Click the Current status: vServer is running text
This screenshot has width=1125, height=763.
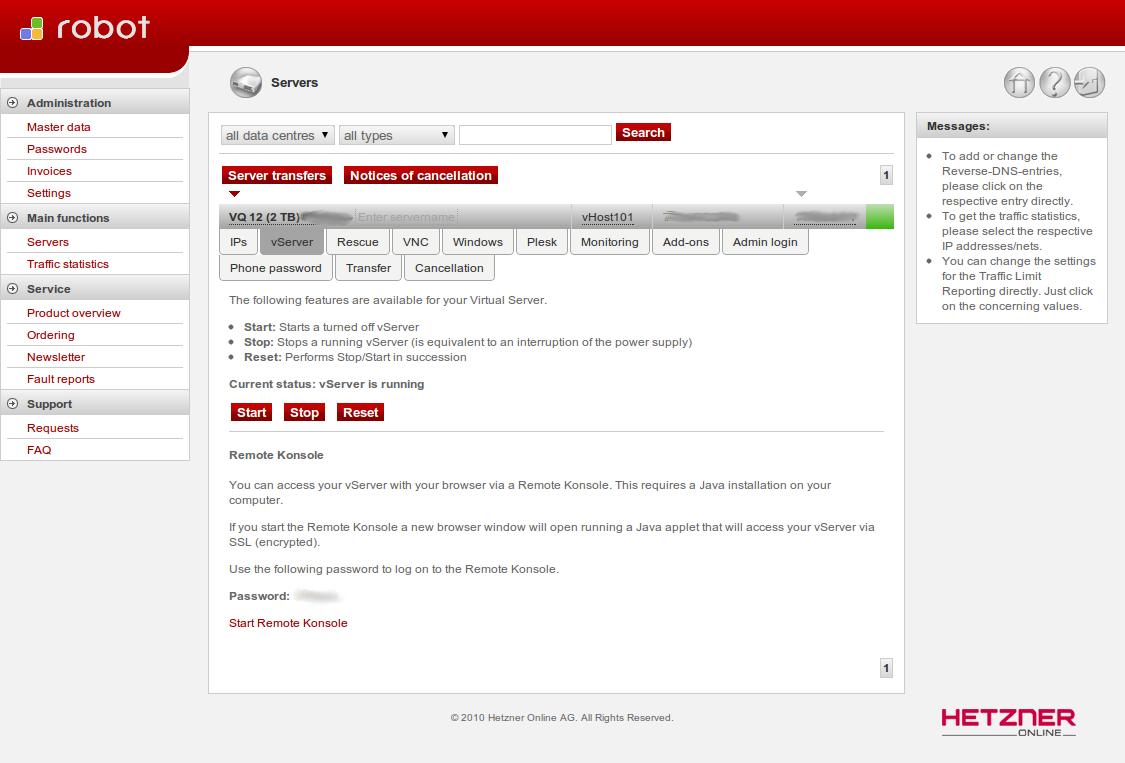(326, 384)
